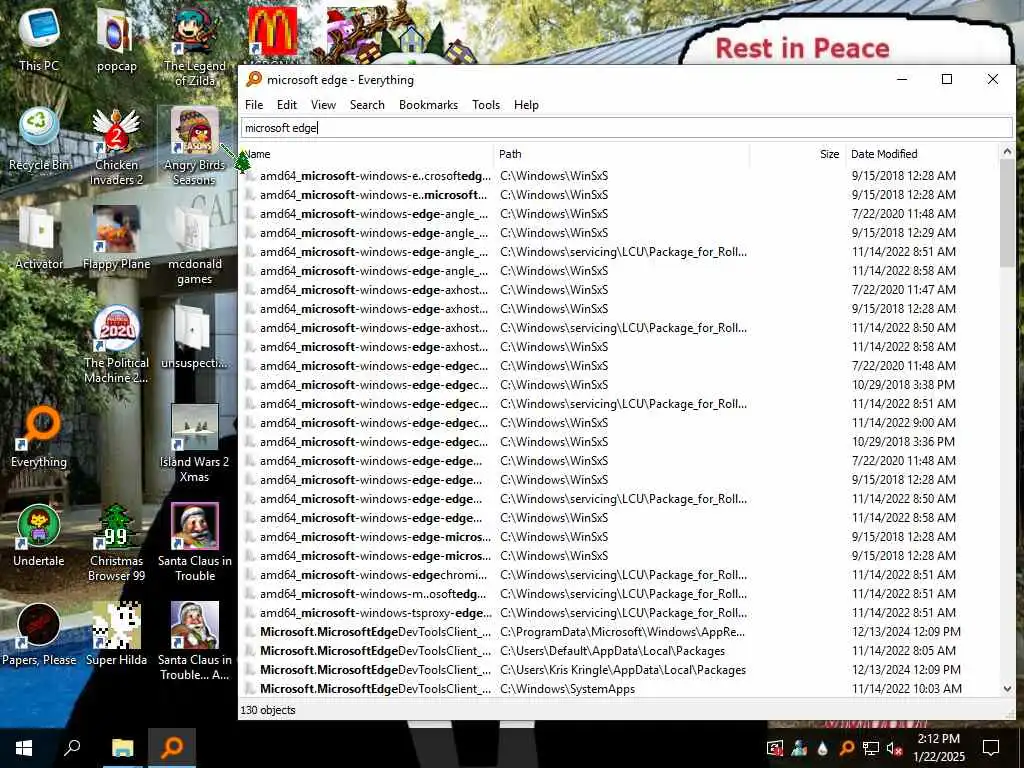The width and height of the screenshot is (1024, 768).
Task: Click the Everything tray icon
Action: (x=846, y=748)
